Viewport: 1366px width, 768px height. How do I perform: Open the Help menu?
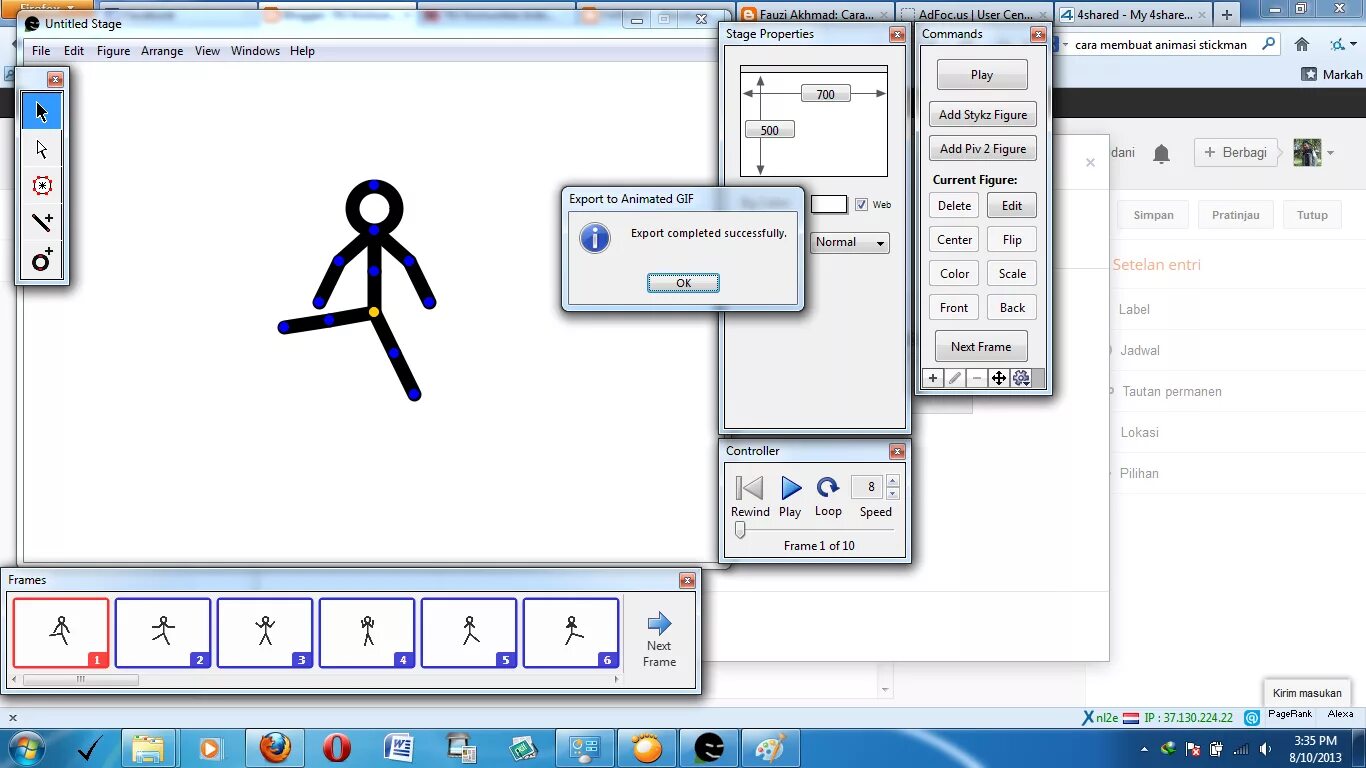(302, 51)
